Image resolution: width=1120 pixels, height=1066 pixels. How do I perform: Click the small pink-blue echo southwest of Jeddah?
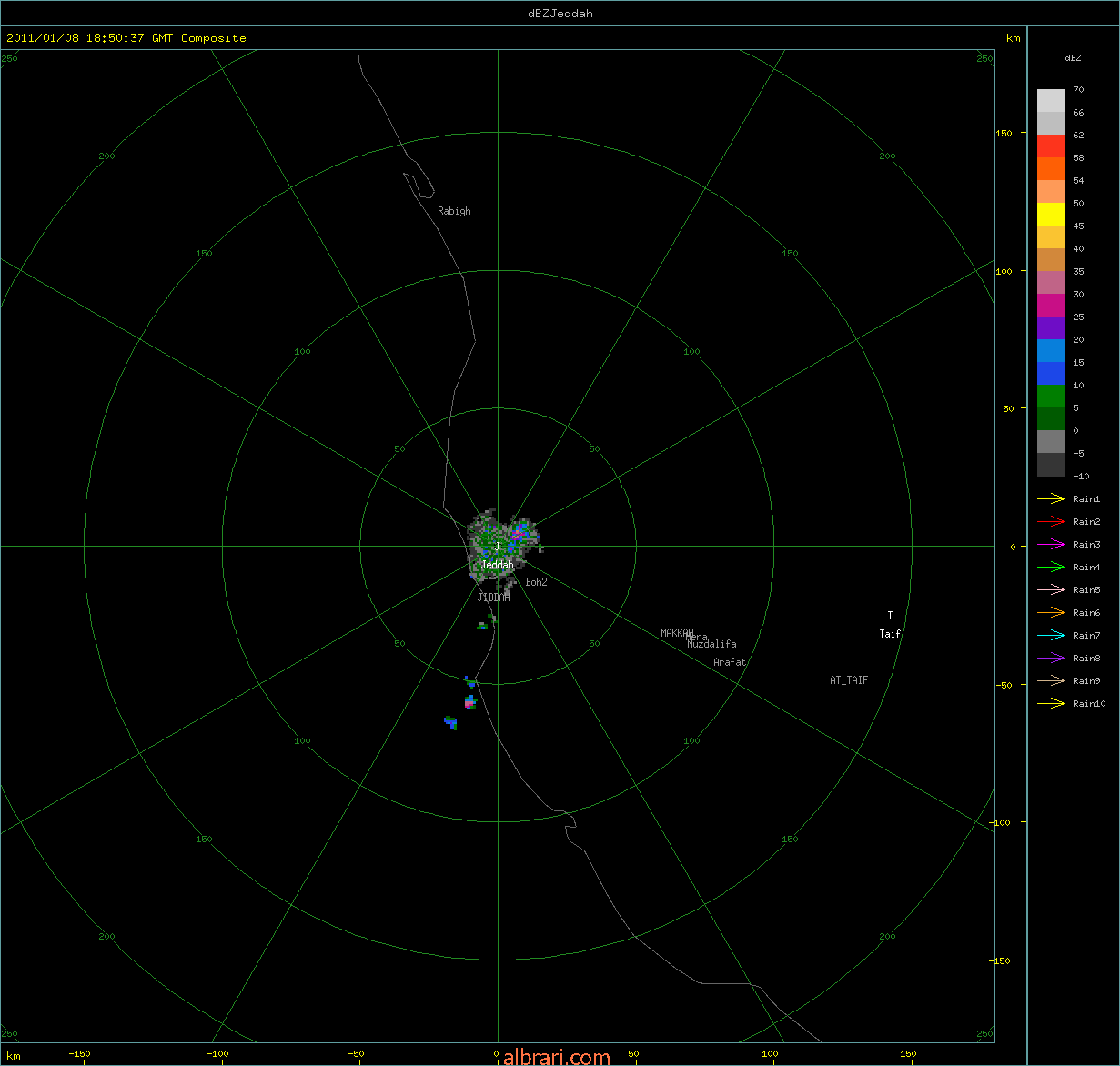pyautogui.click(x=469, y=701)
